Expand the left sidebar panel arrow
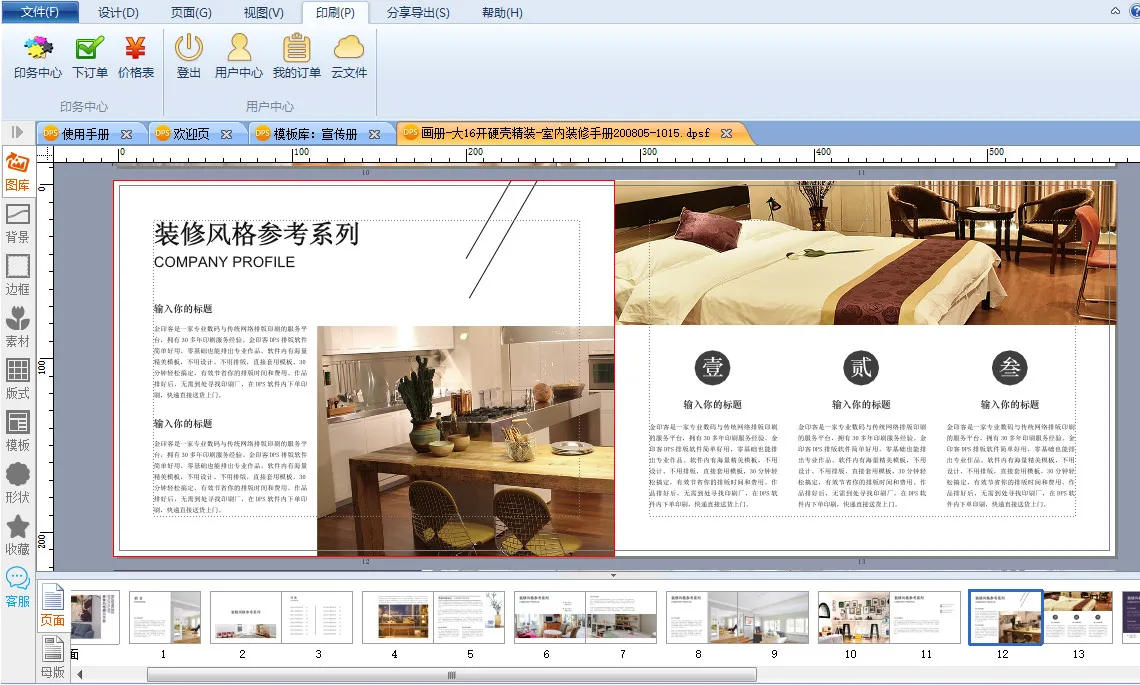The width and height of the screenshot is (1140, 685). click(x=17, y=132)
